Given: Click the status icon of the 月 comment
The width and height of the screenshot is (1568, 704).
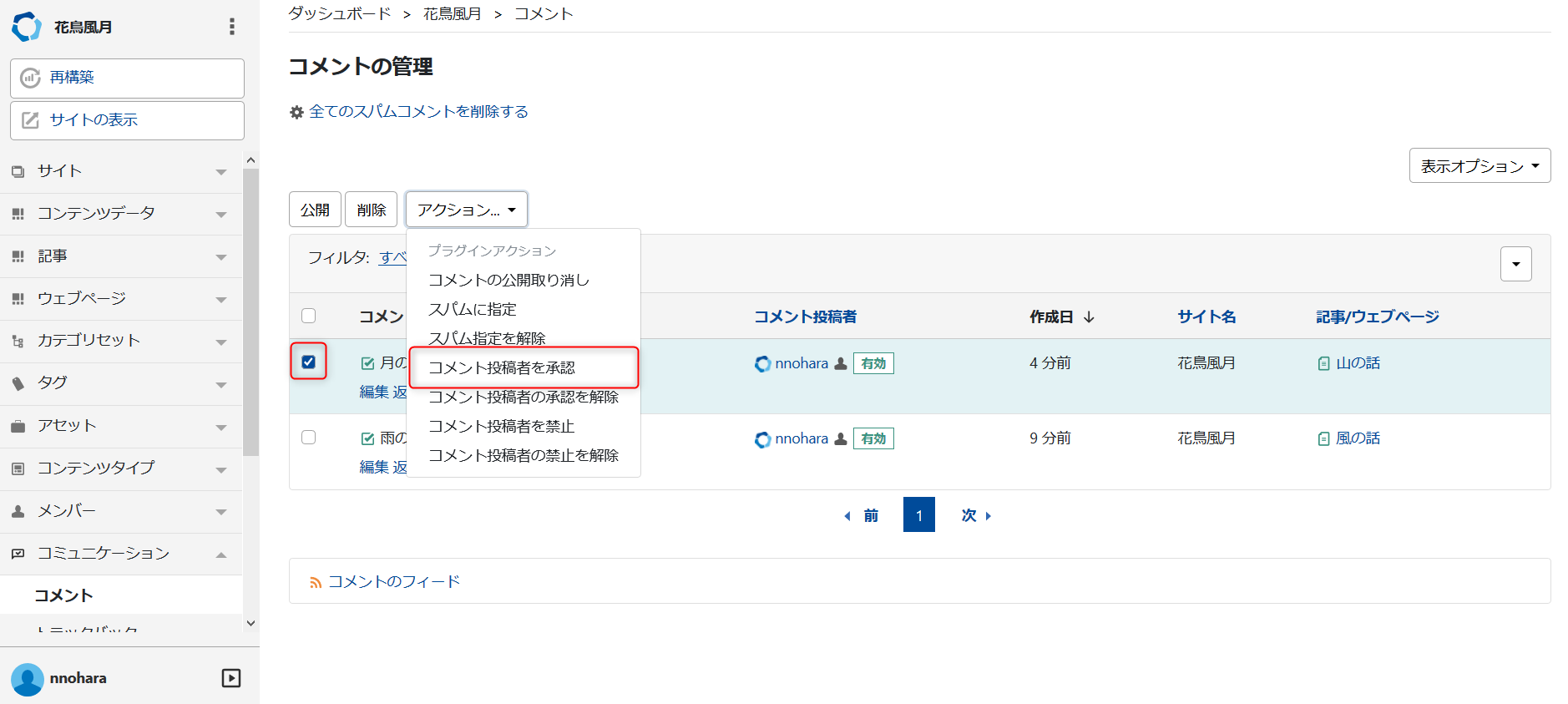Looking at the screenshot, I should point(367,363).
